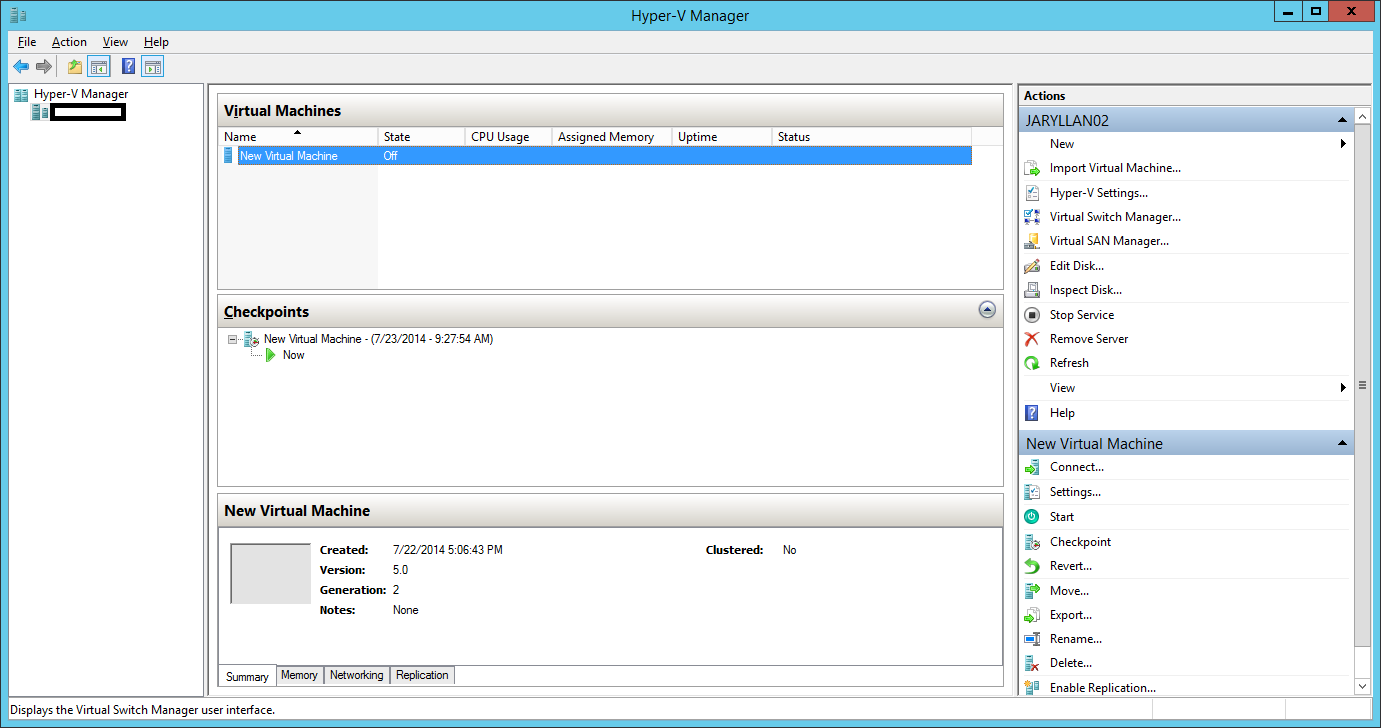Collapse the New Virtual Machine actions section
1381x728 pixels.
1343,443
